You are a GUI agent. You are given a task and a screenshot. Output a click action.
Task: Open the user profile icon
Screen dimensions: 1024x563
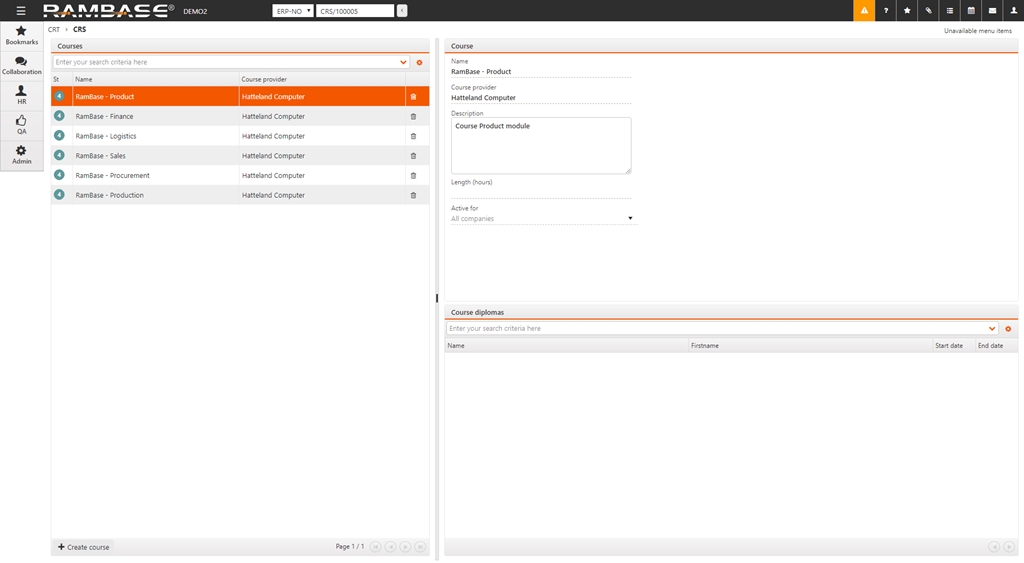click(x=1013, y=11)
